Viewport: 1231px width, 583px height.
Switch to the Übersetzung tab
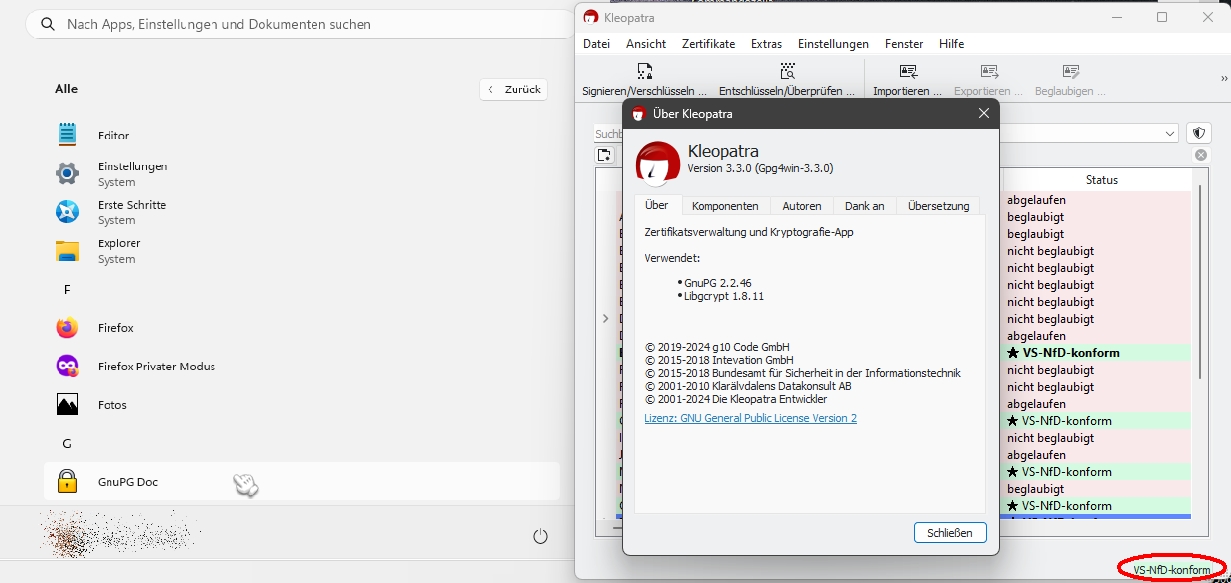(939, 206)
